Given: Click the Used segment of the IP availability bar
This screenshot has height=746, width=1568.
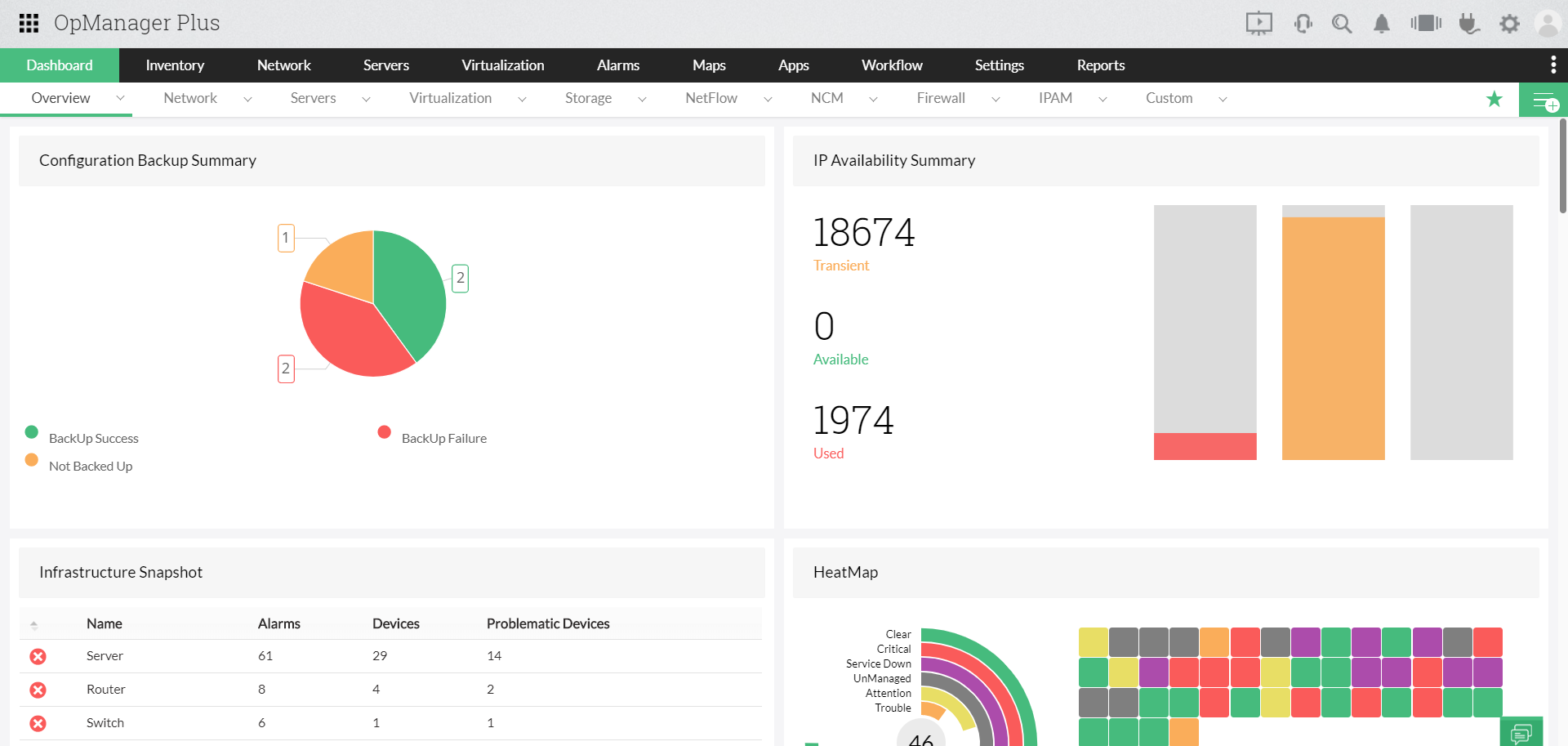Looking at the screenshot, I should [1205, 447].
